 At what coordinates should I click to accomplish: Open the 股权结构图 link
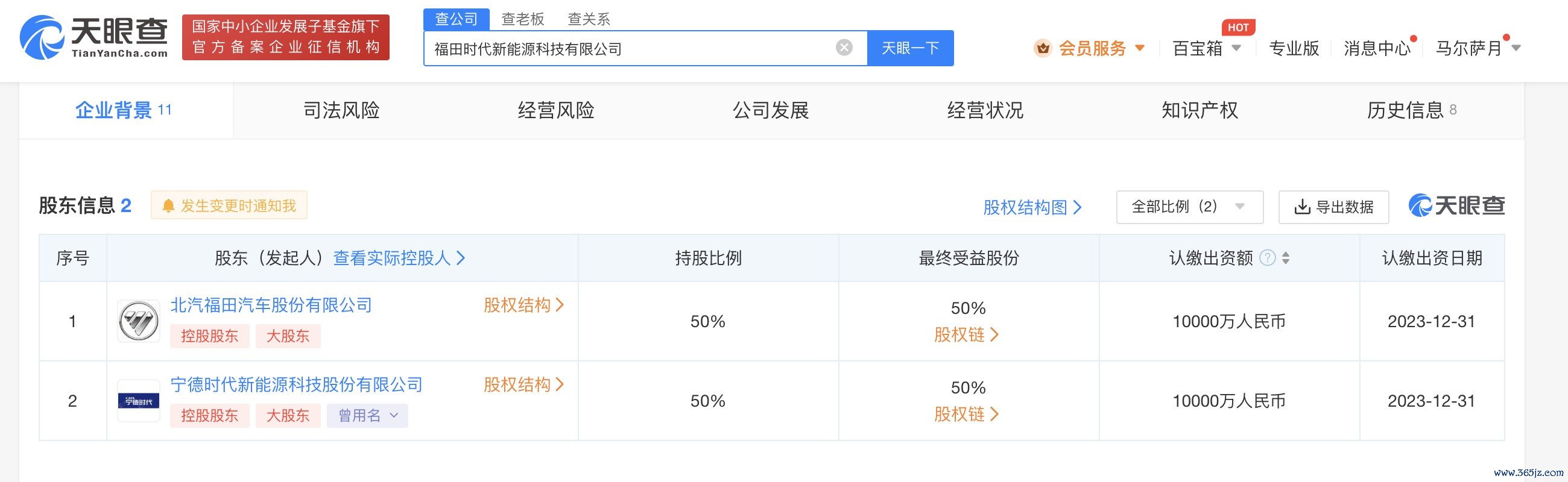pos(1032,207)
